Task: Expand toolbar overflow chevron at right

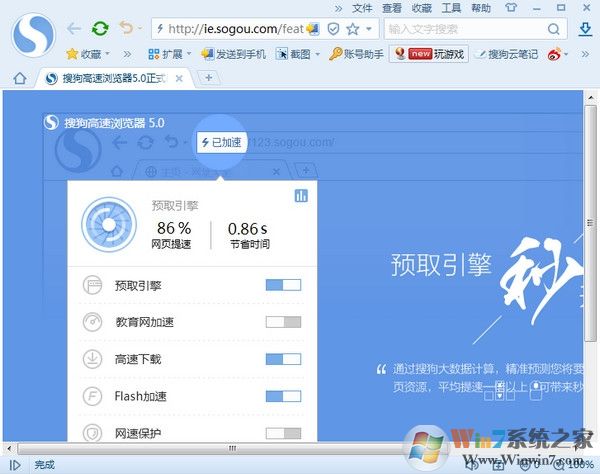Action: click(585, 54)
